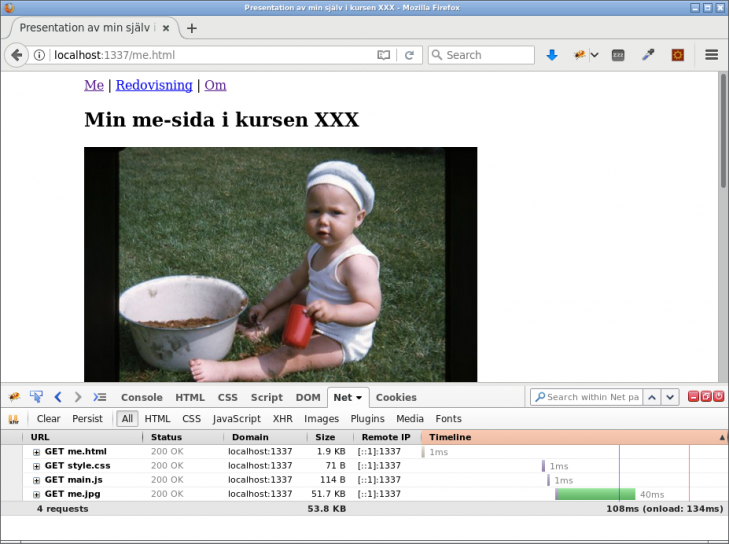Filter Net requests by Media
The image size is (729, 544).
[x=410, y=419]
